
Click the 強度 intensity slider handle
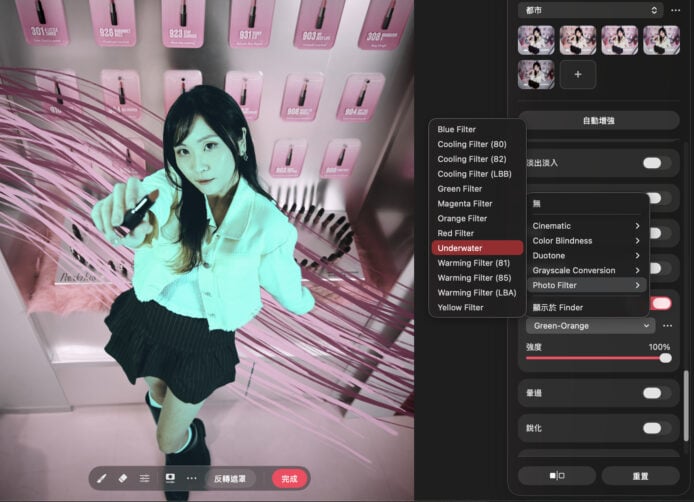click(665, 357)
